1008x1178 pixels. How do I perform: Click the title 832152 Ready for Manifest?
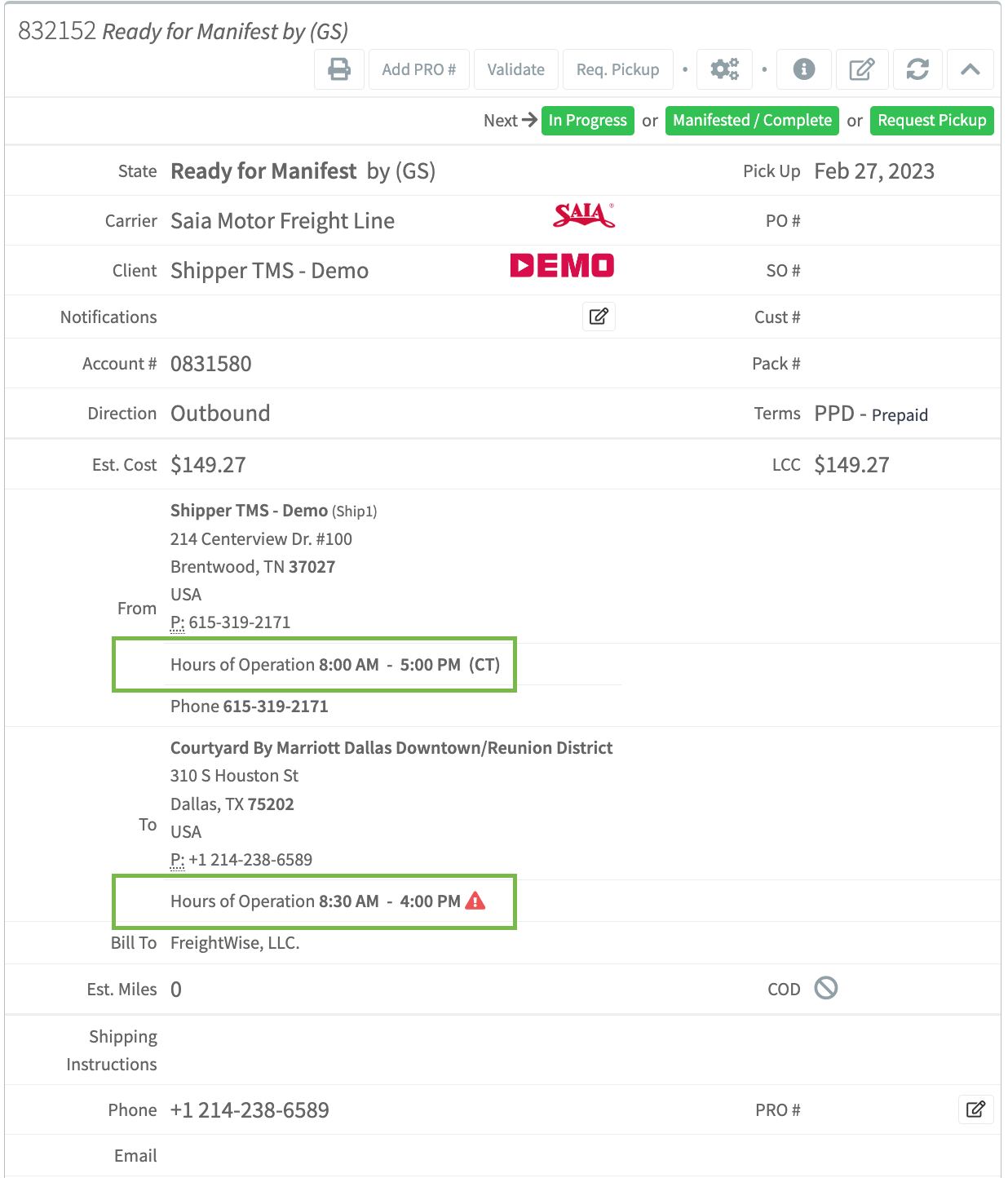tap(183, 31)
